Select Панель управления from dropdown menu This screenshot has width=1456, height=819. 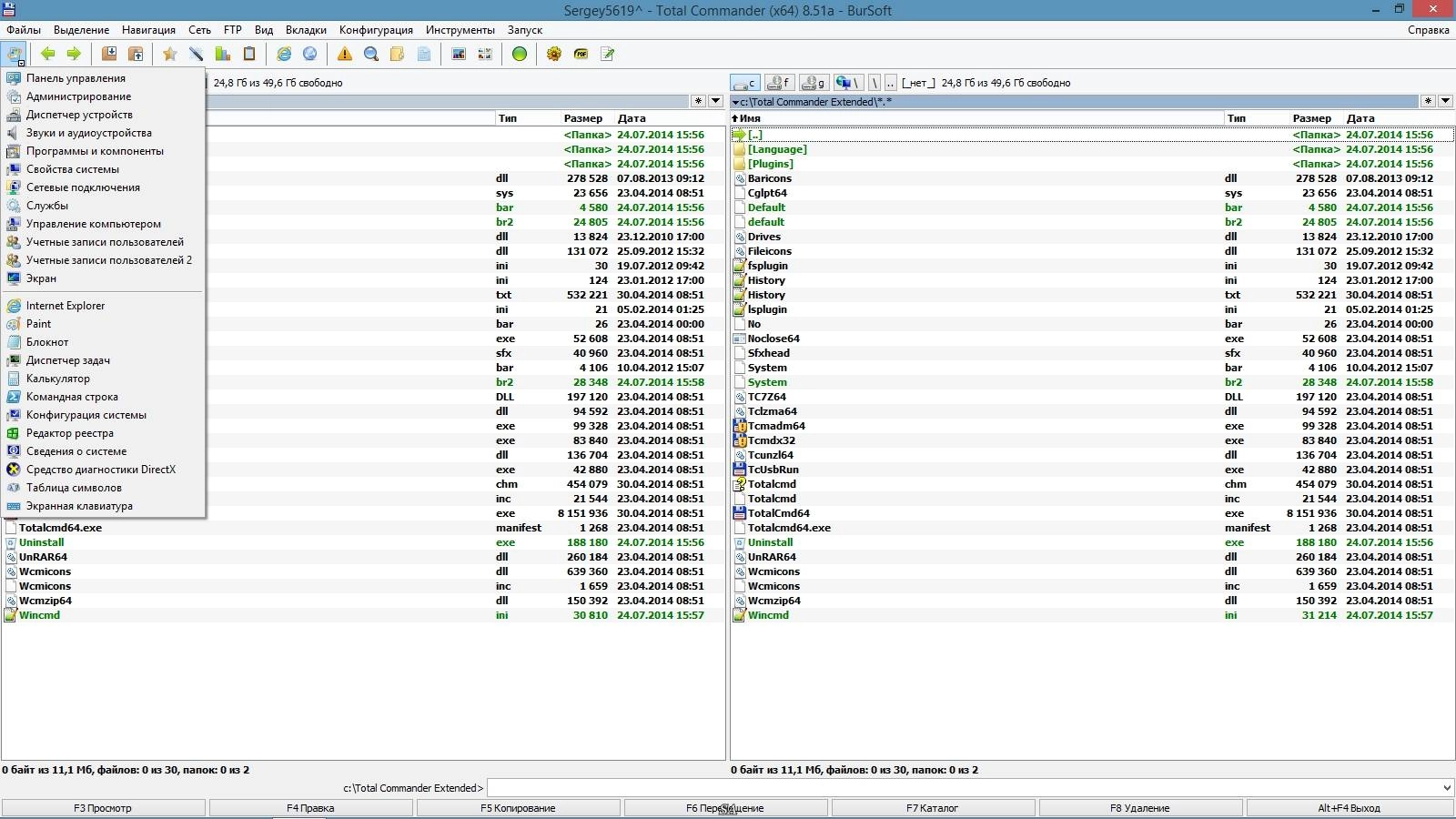103,78
